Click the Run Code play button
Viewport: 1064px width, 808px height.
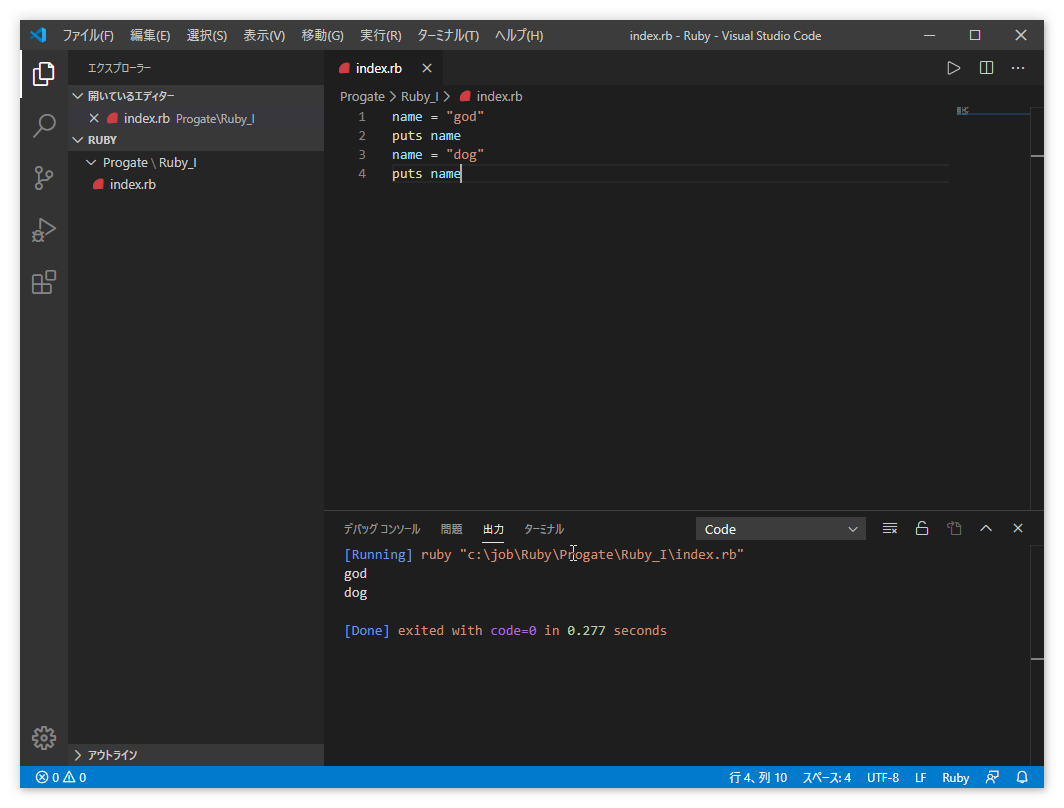(x=953, y=68)
